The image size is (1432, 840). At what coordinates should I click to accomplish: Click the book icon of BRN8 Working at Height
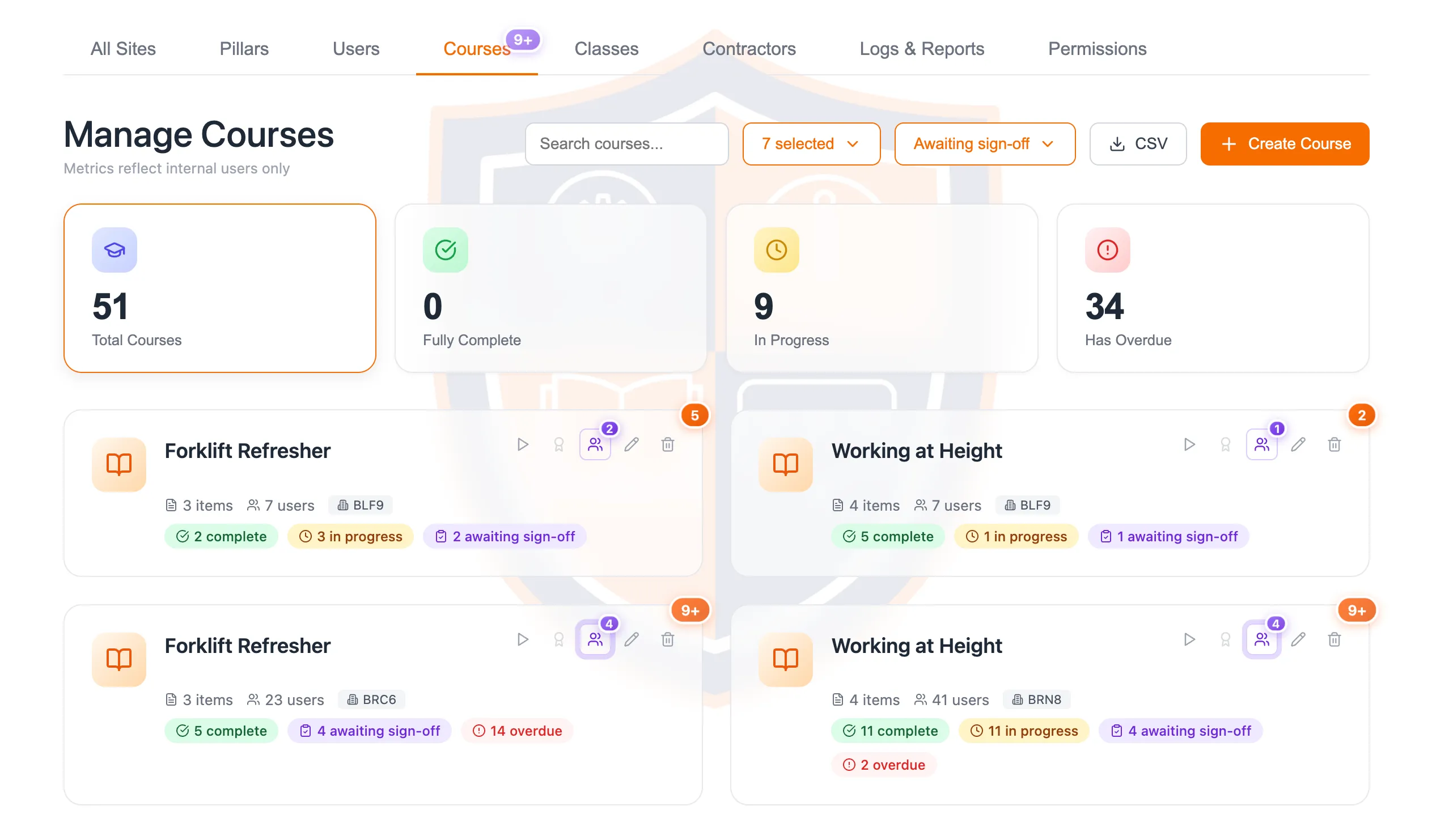(786, 659)
